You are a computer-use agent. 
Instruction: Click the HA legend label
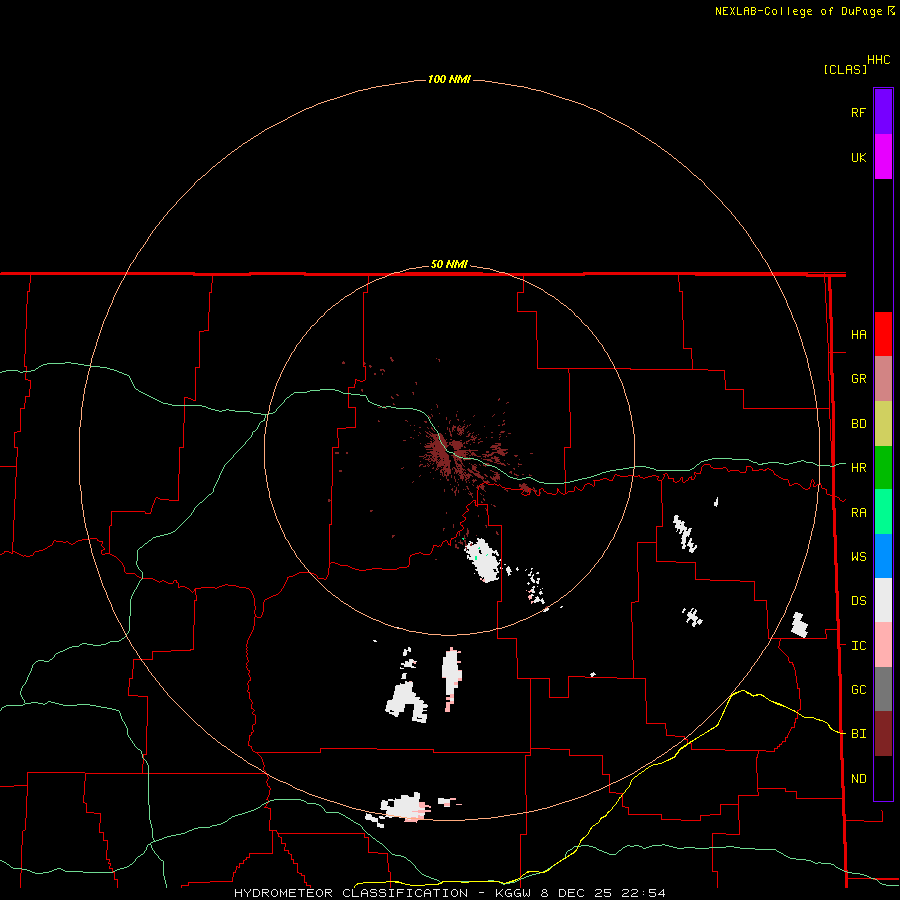(x=858, y=335)
